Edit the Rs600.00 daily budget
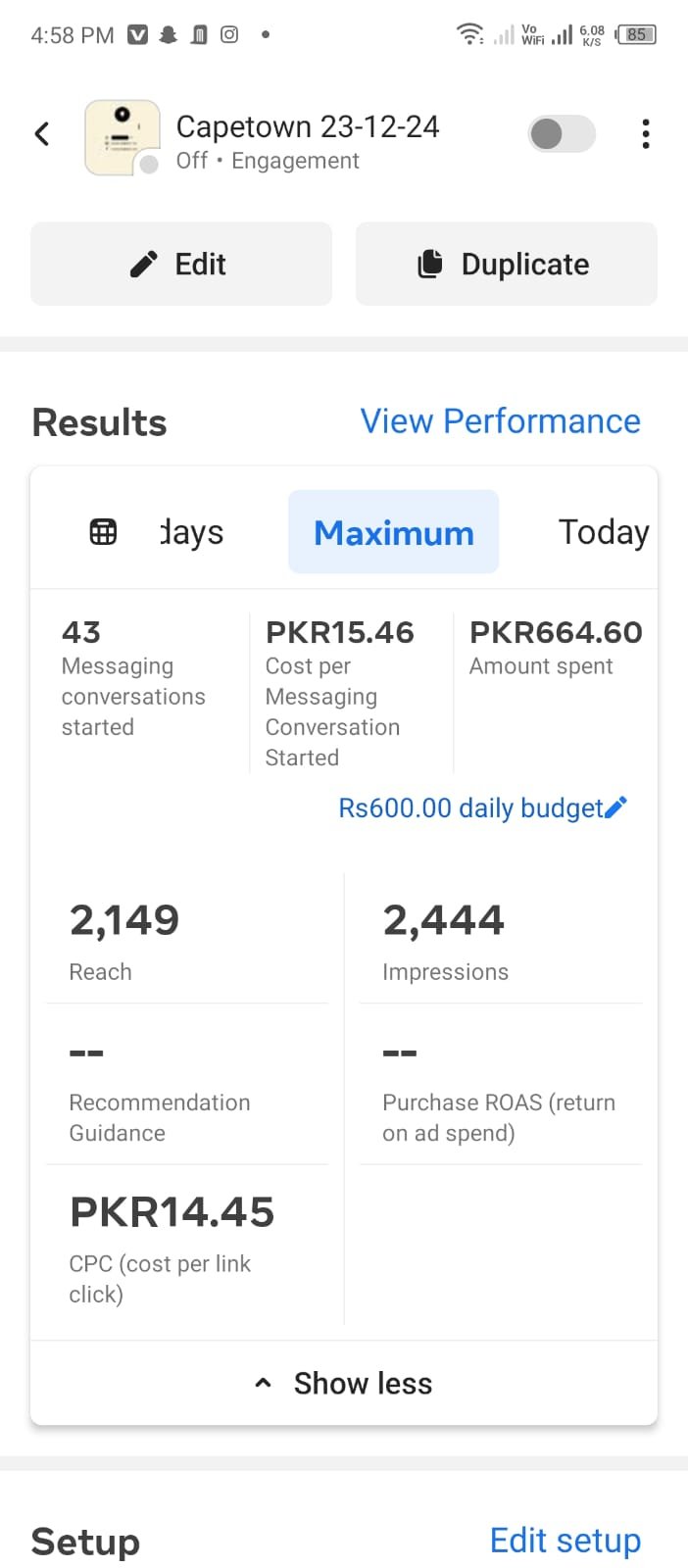 pyautogui.click(x=469, y=808)
